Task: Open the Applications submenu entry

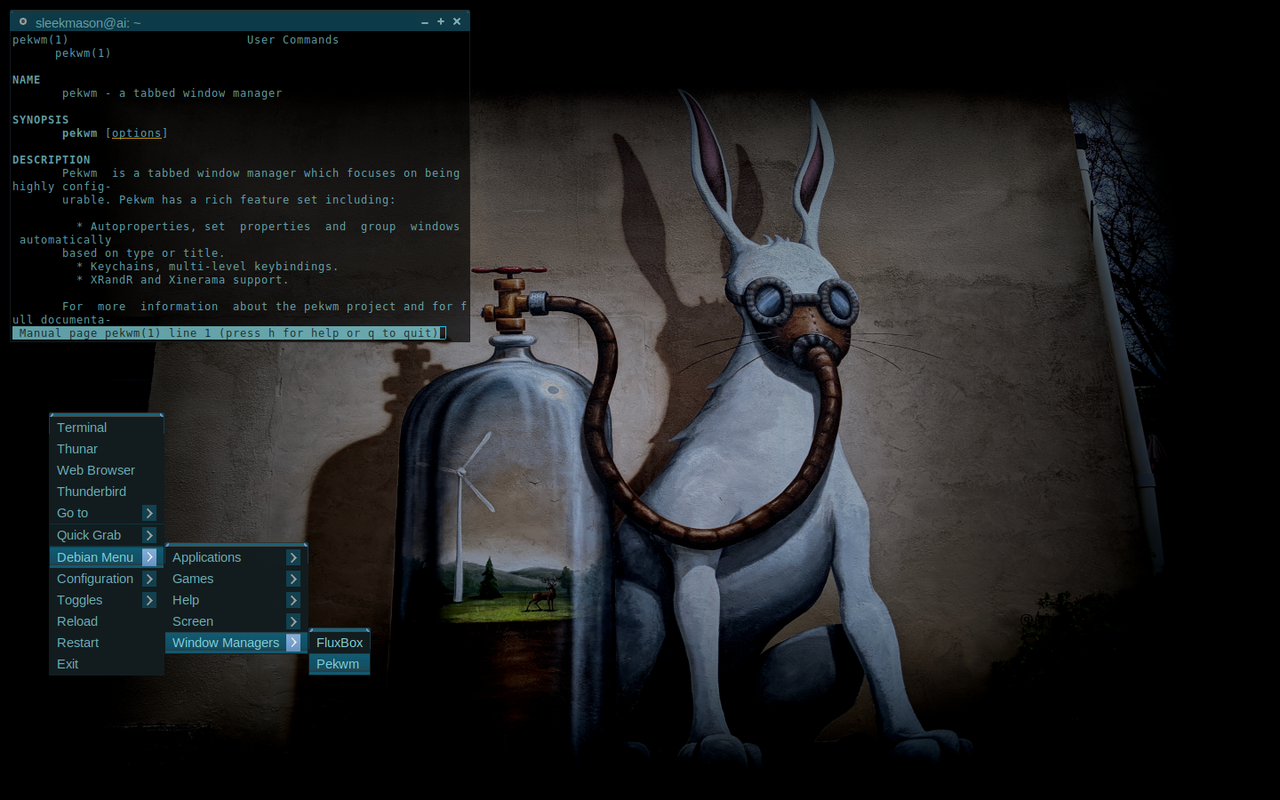Action: [x=236, y=557]
